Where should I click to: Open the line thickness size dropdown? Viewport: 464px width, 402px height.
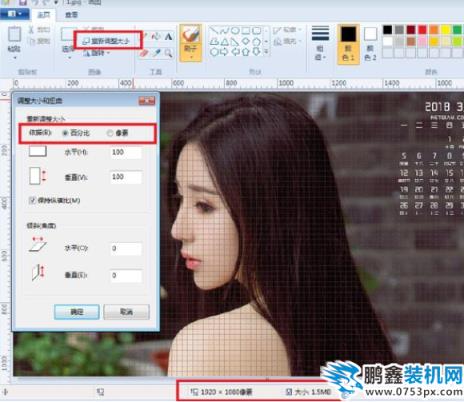pyautogui.click(x=320, y=43)
